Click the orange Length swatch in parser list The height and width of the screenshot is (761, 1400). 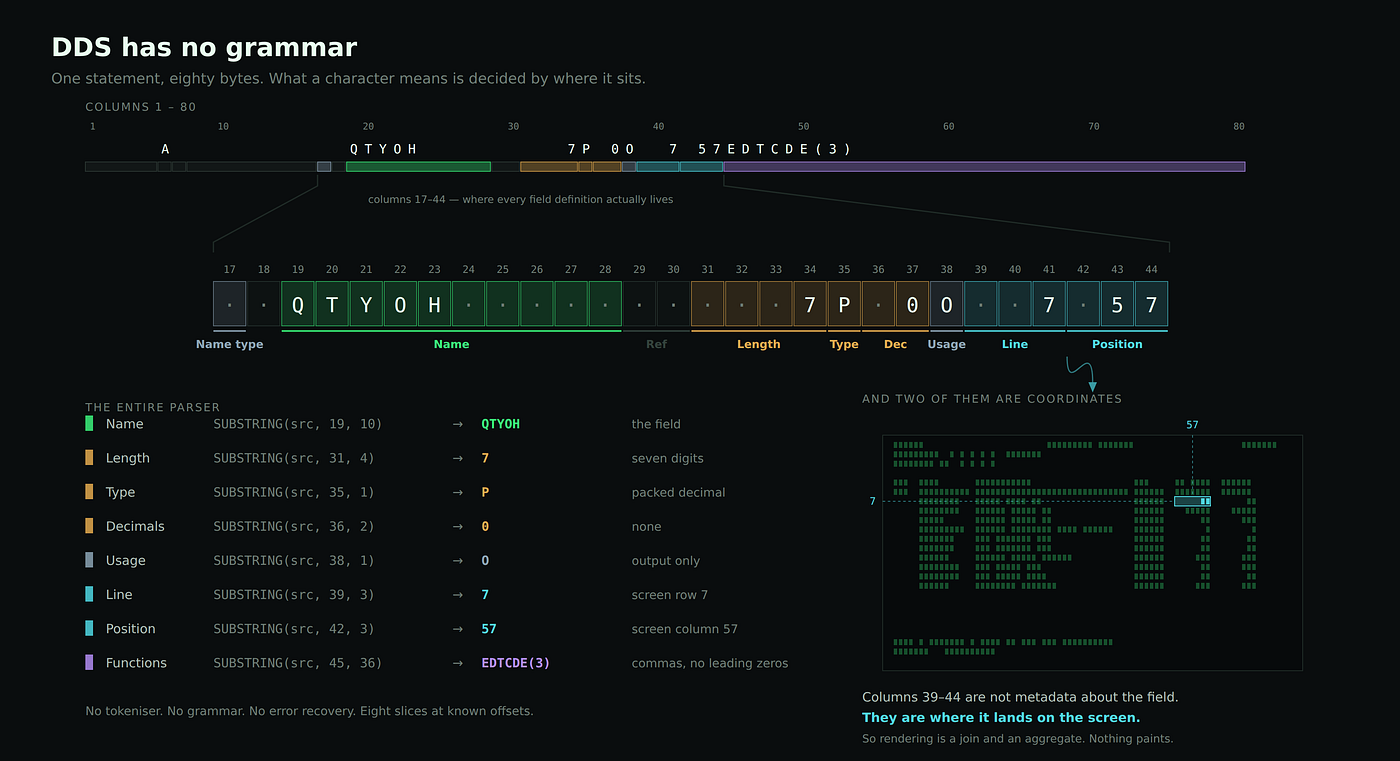coord(89,458)
